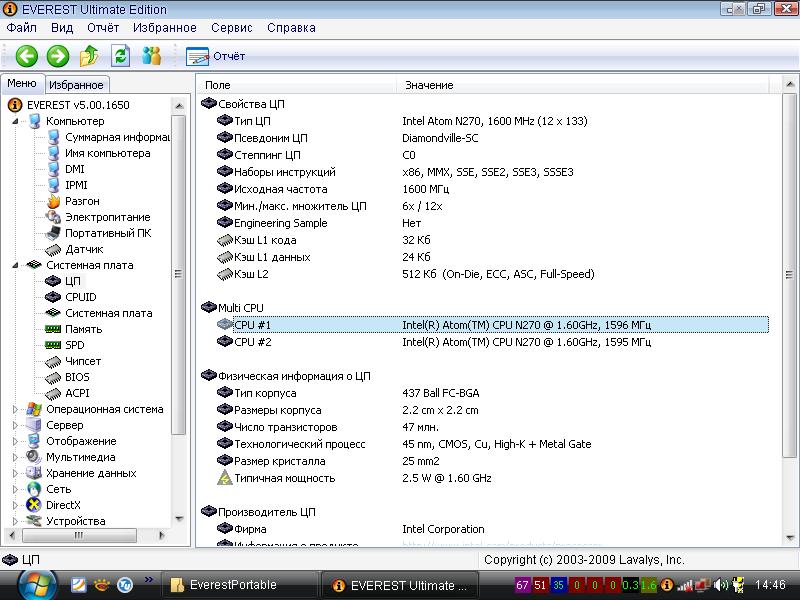Select the Сеть globe icon
This screenshot has height=600, width=800.
click(x=34, y=489)
